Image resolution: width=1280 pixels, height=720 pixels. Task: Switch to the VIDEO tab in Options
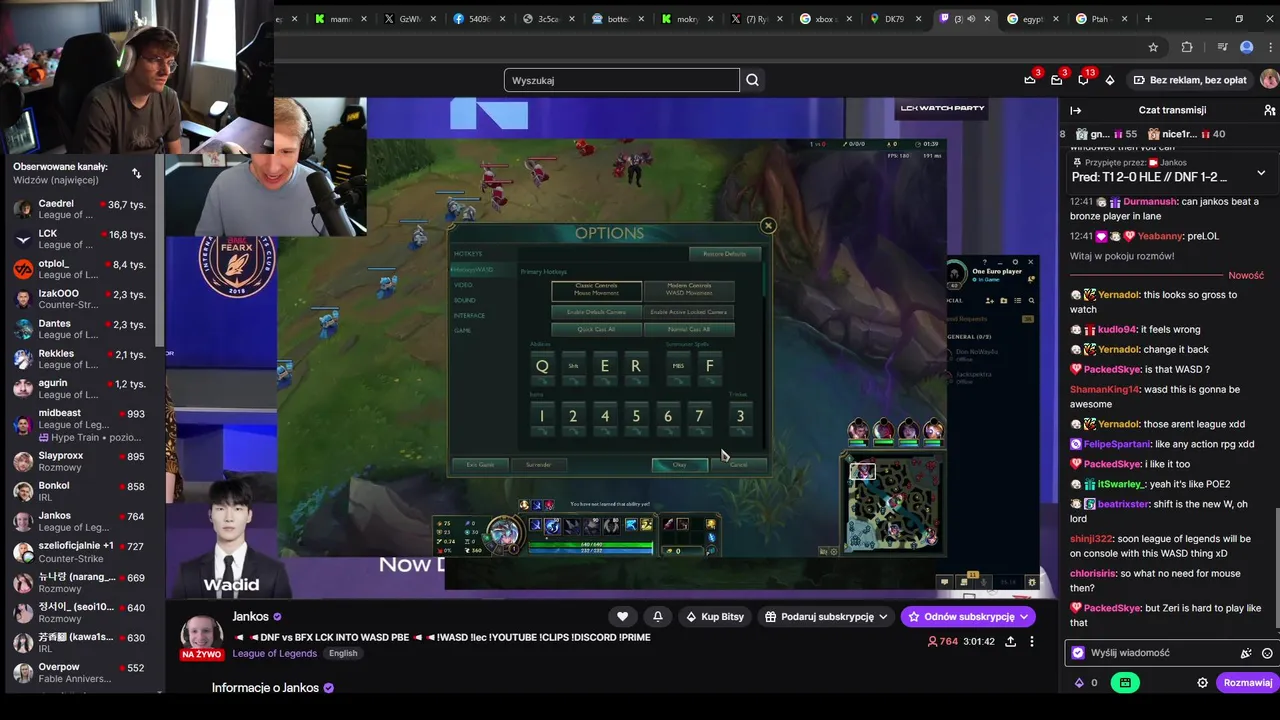(x=463, y=285)
